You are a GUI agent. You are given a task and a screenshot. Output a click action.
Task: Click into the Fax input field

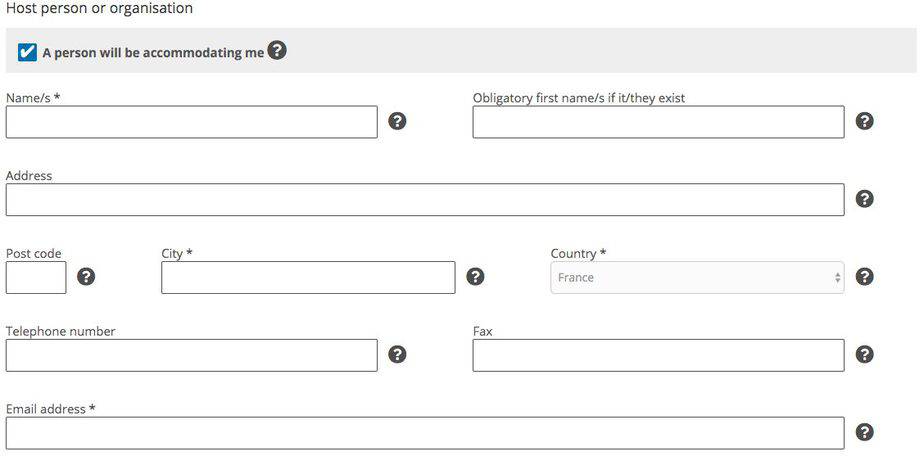[x=658, y=355]
